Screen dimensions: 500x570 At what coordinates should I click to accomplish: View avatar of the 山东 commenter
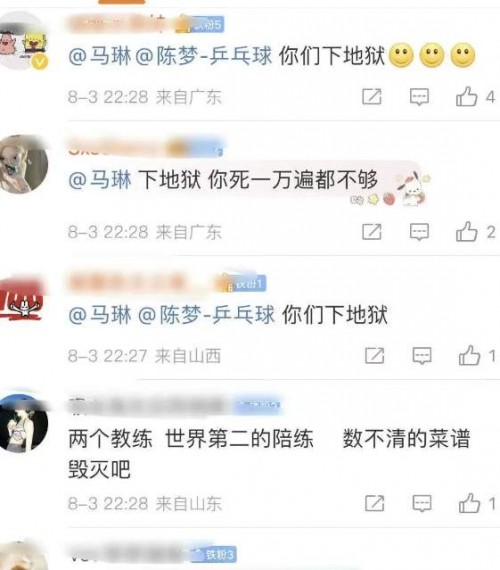click(24, 424)
